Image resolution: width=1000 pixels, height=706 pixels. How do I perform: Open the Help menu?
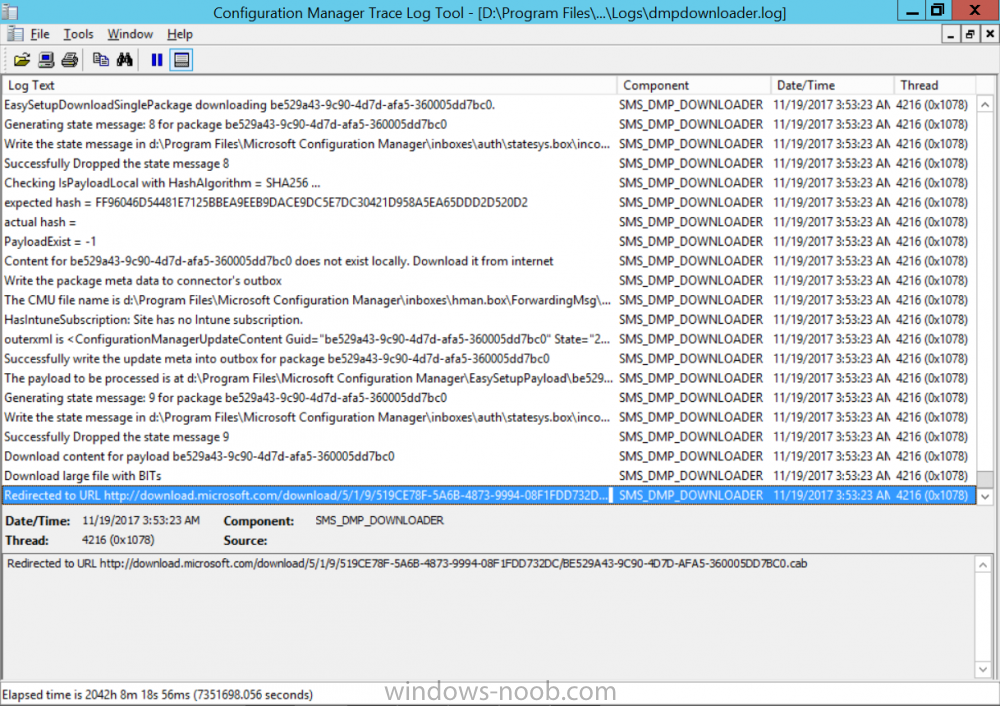tap(180, 34)
